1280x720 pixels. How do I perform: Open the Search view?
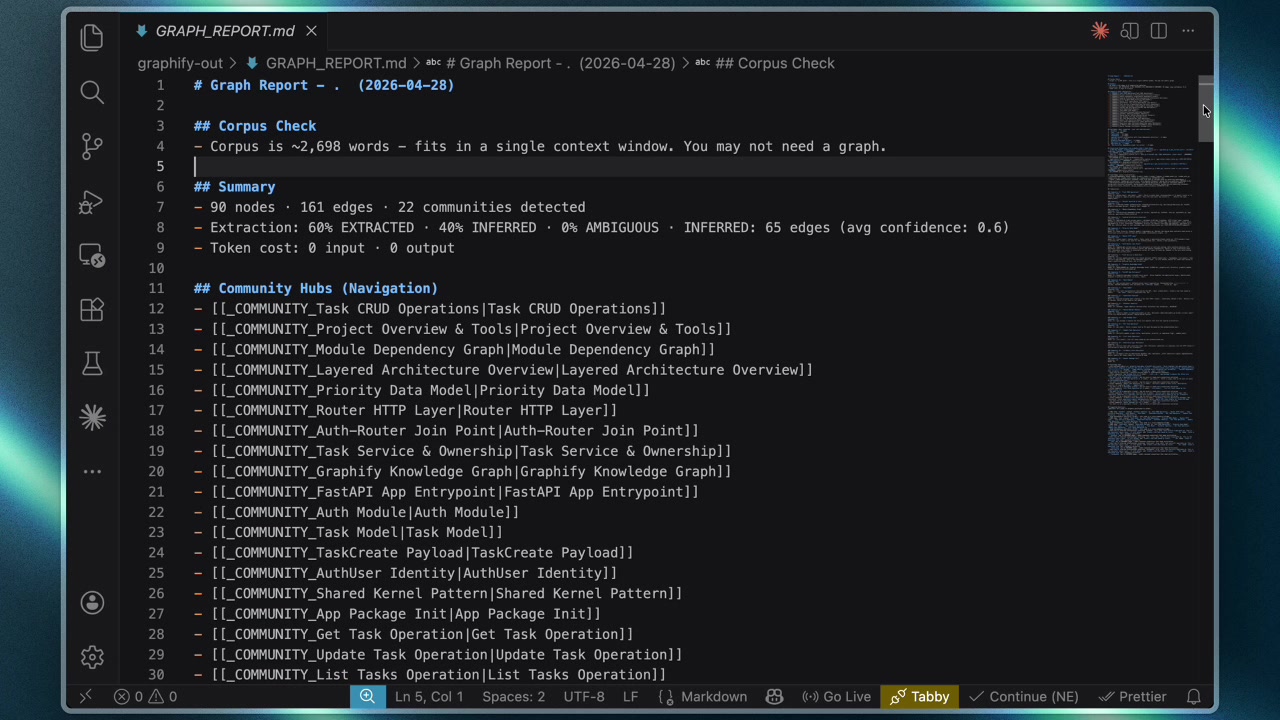(x=92, y=92)
